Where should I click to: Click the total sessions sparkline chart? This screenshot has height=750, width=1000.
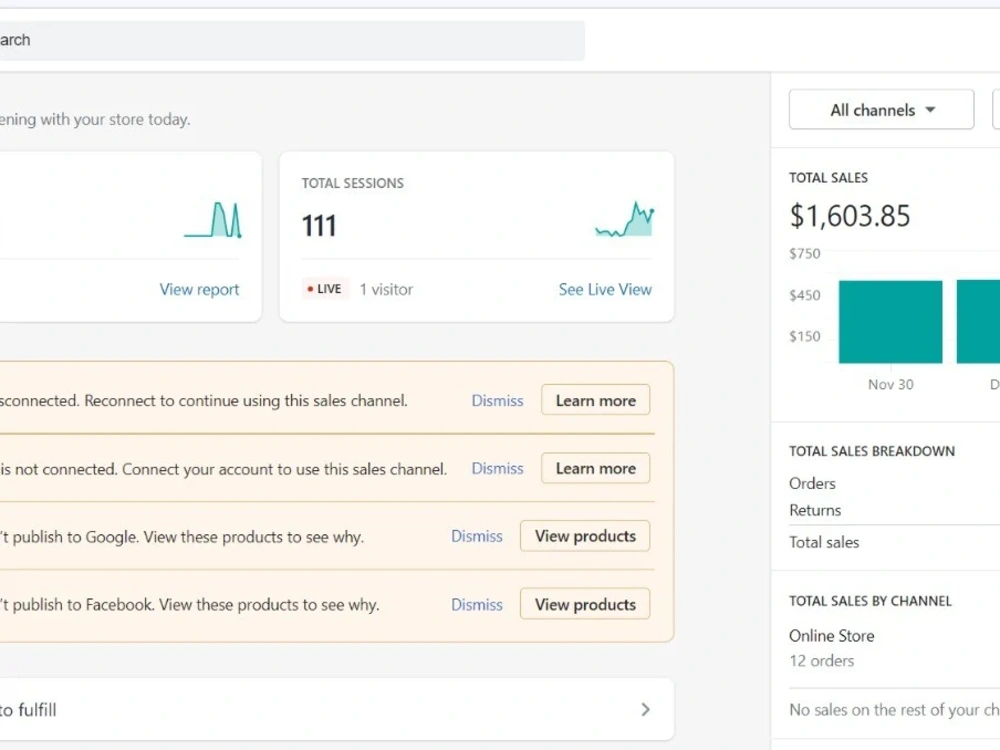pyautogui.click(x=624, y=219)
